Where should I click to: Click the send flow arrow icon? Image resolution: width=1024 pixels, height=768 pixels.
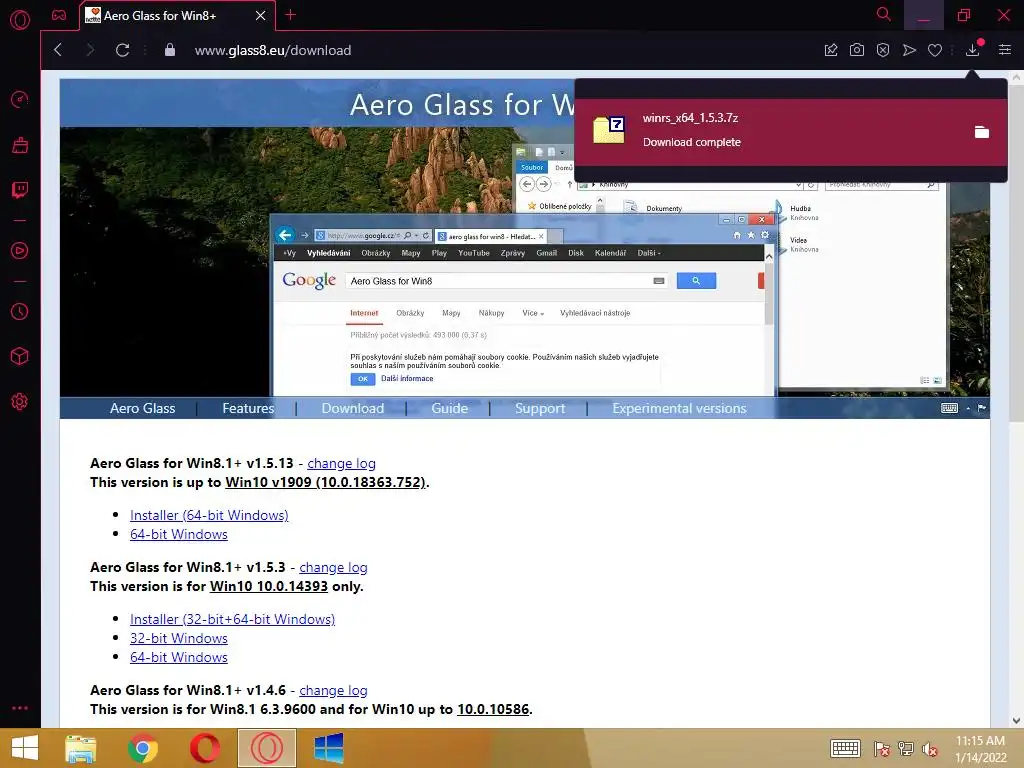point(909,50)
